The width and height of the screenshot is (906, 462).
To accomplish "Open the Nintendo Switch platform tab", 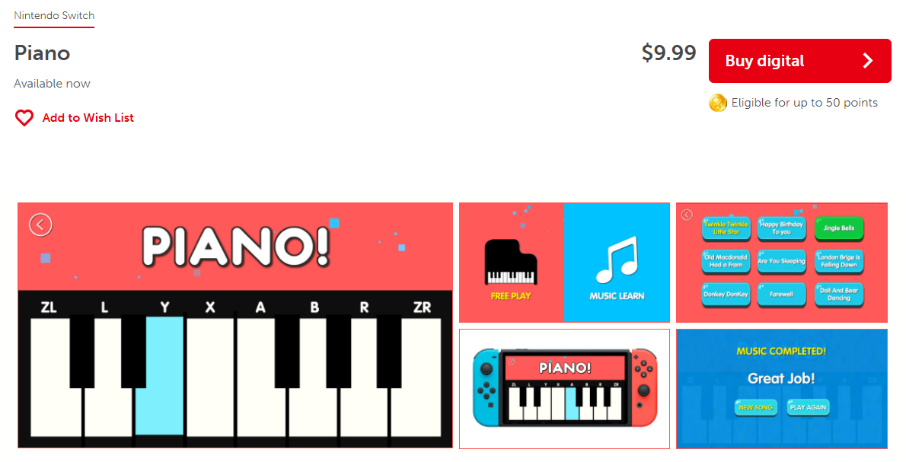I will [x=54, y=16].
